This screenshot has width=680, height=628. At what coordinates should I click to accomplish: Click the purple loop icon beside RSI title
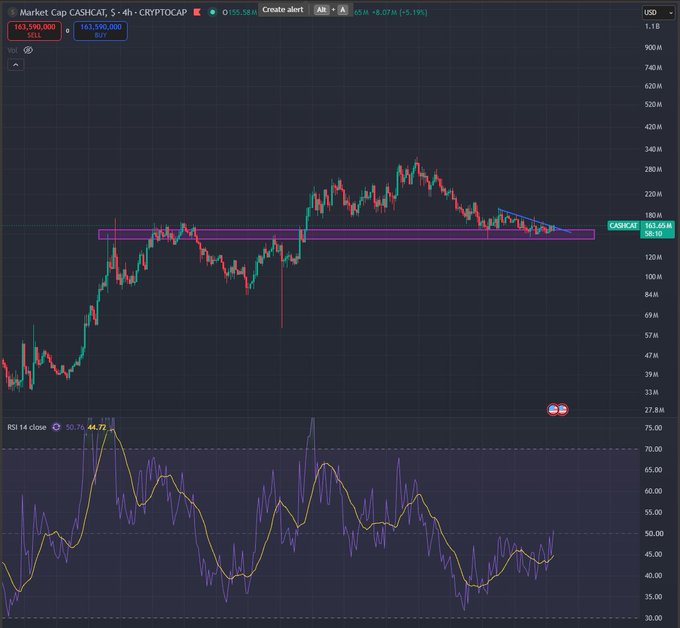point(56,427)
